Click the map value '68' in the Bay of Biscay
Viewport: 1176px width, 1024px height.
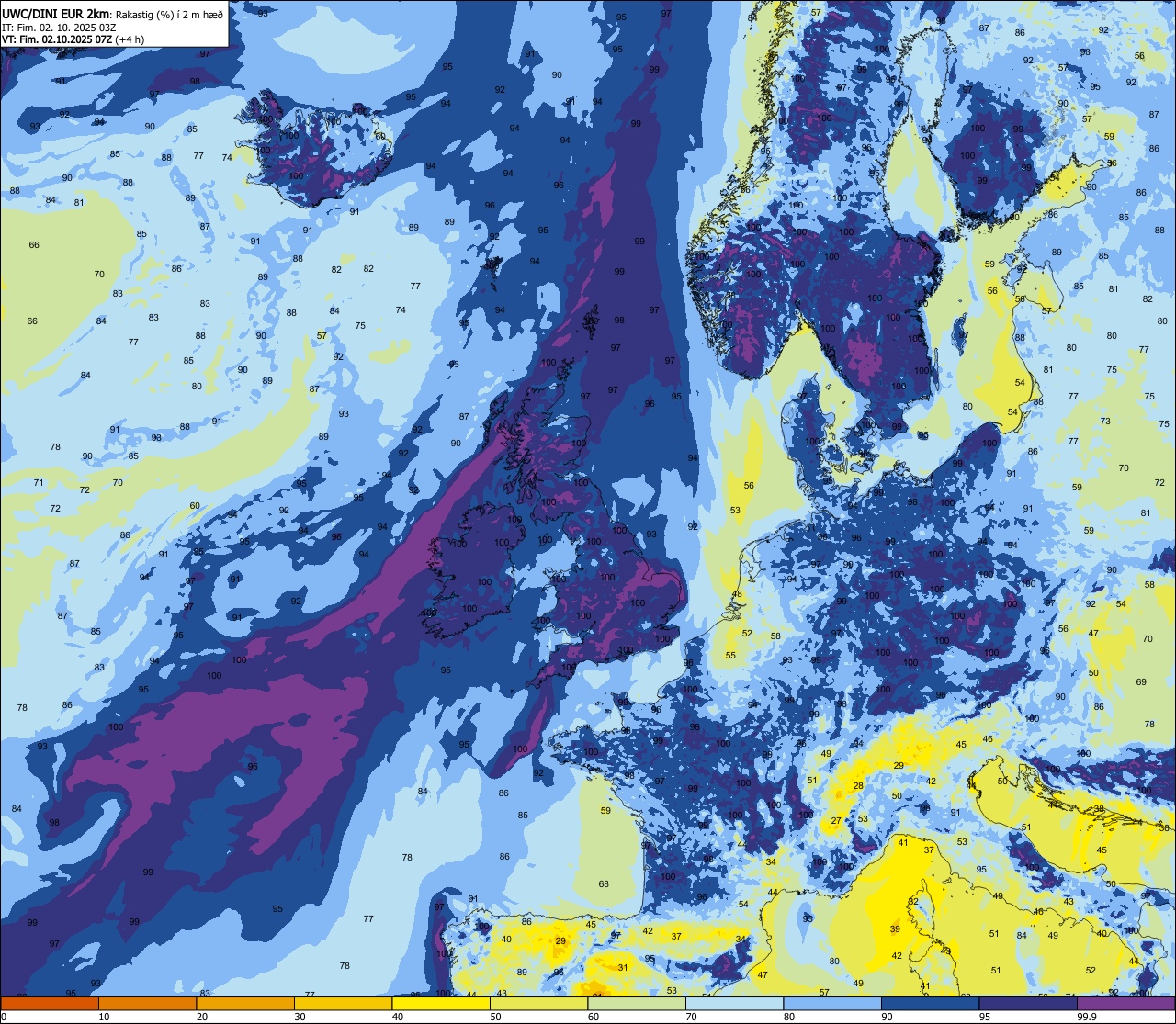pyautogui.click(x=604, y=884)
